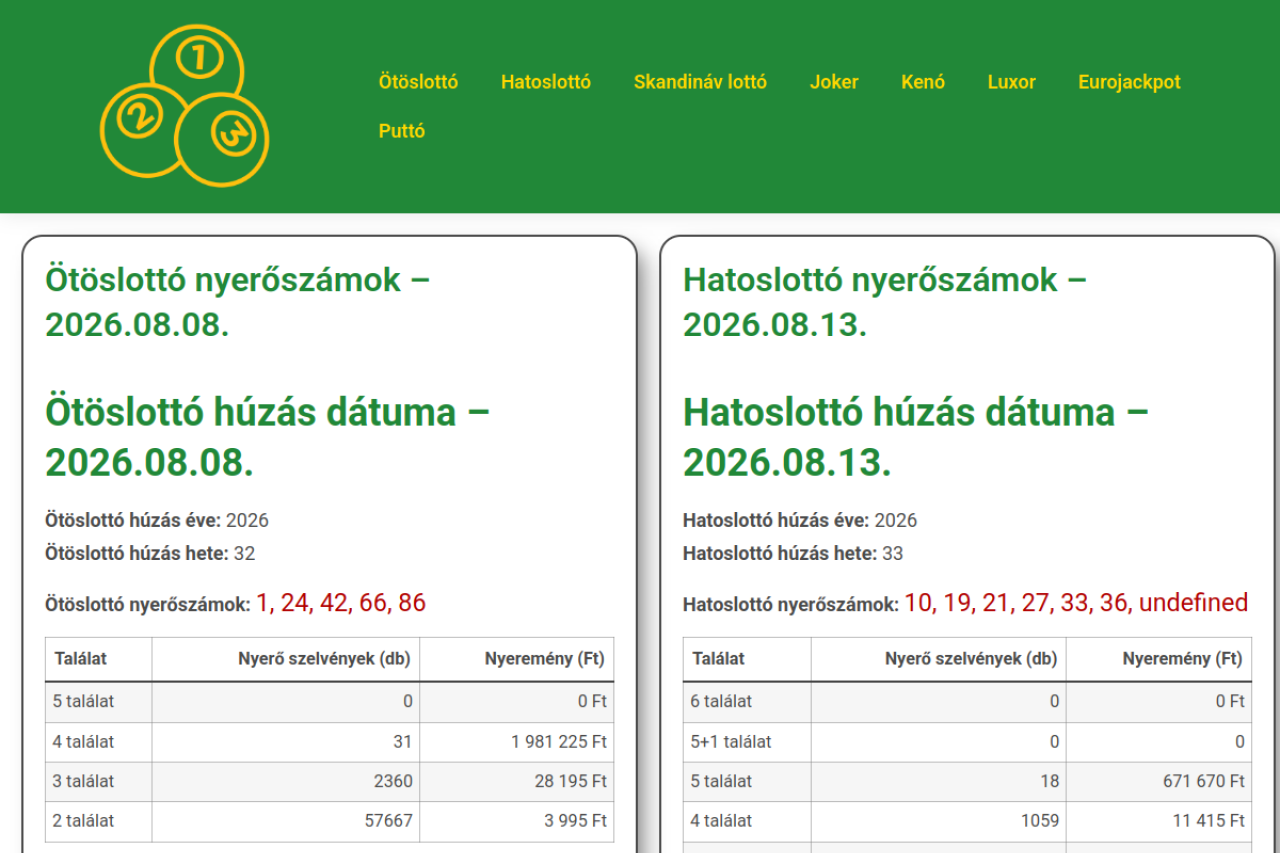Open Ötöslottó nyerőszámok – 2026.08.08. heading
The height and width of the screenshot is (853, 1280).
click(238, 302)
